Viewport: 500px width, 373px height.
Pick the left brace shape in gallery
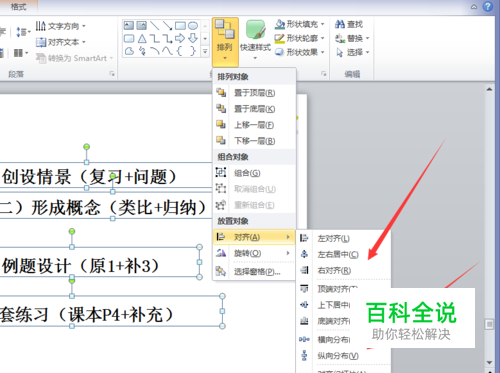click(180, 51)
